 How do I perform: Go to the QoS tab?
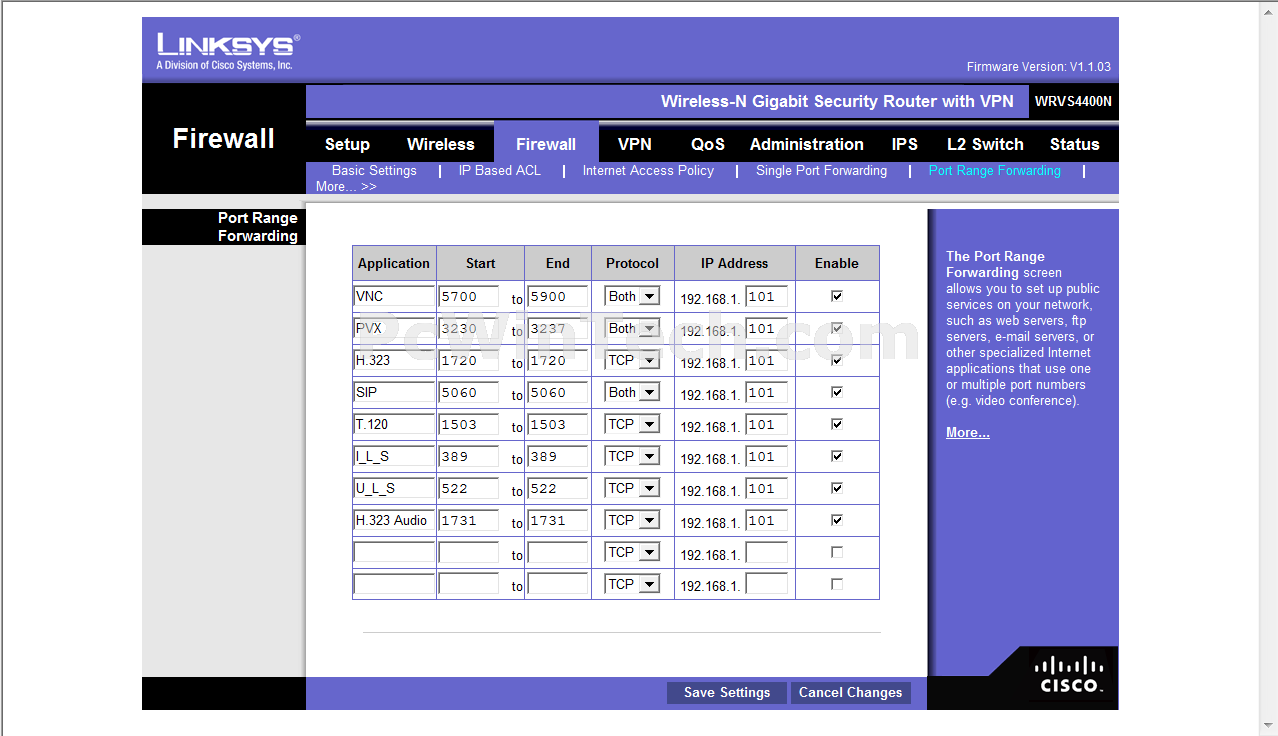tap(708, 144)
